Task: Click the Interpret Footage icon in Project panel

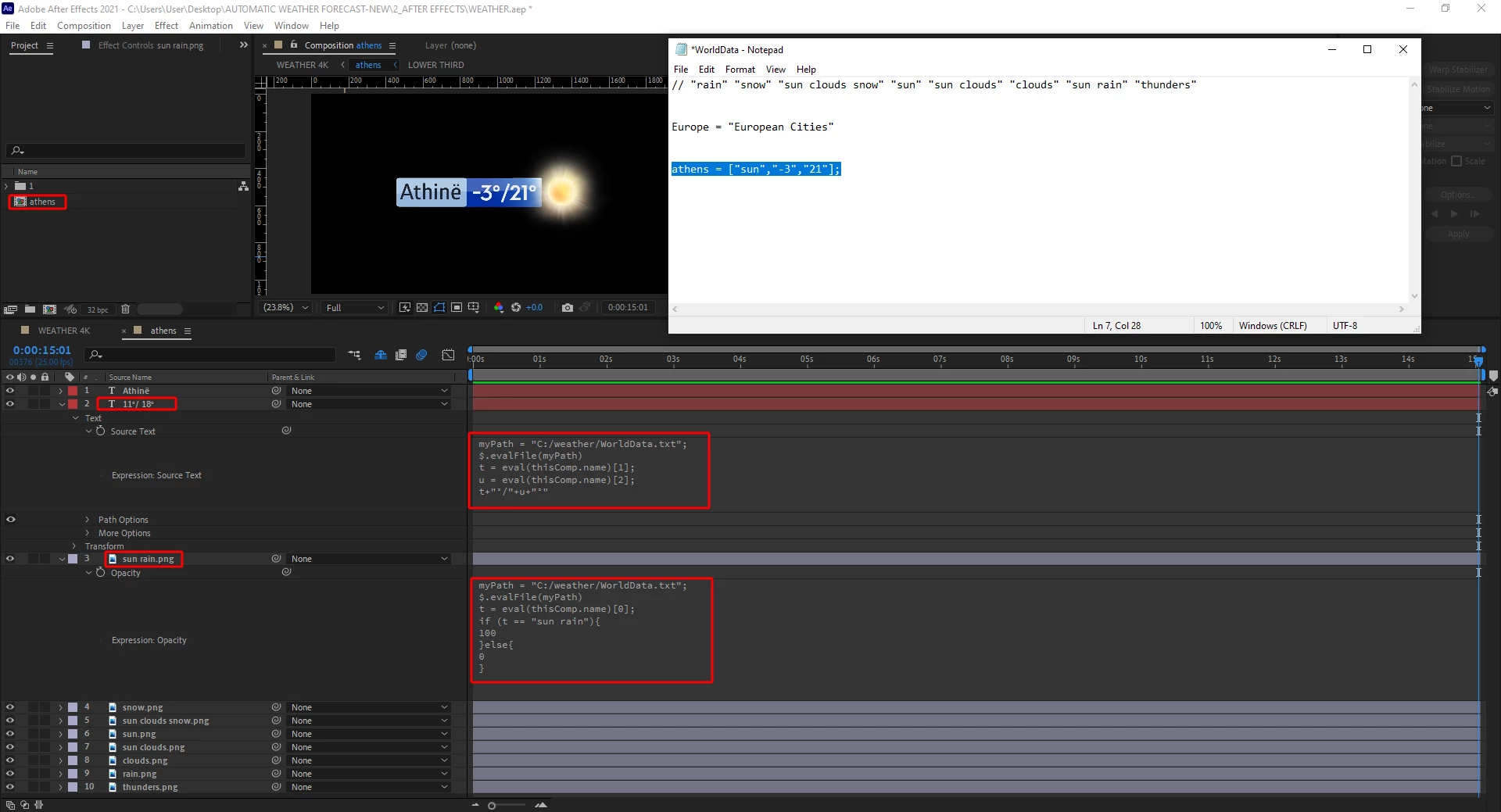Action: pyautogui.click(x=11, y=309)
